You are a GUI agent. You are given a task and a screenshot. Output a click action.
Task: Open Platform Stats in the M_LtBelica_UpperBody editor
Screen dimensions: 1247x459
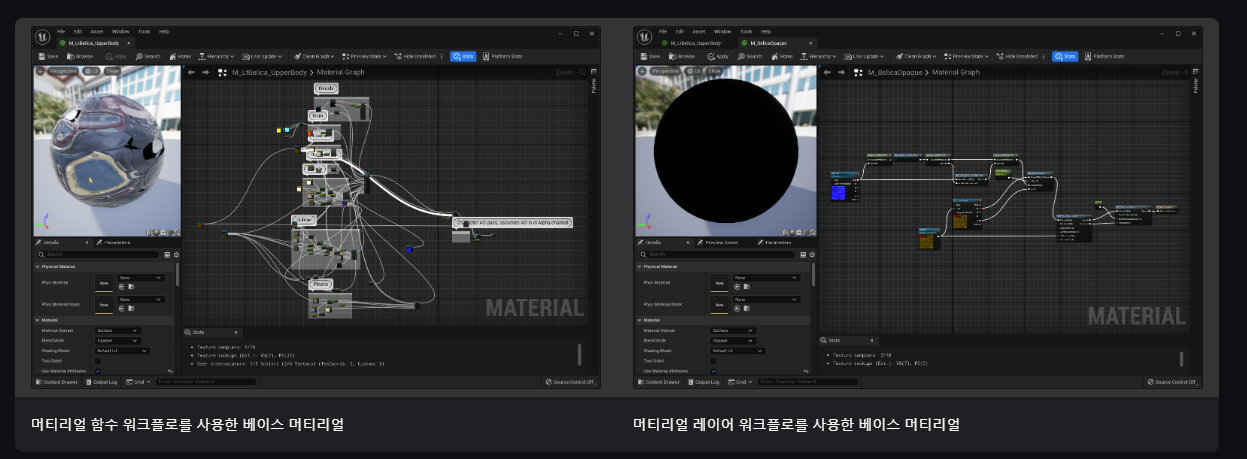pos(502,56)
